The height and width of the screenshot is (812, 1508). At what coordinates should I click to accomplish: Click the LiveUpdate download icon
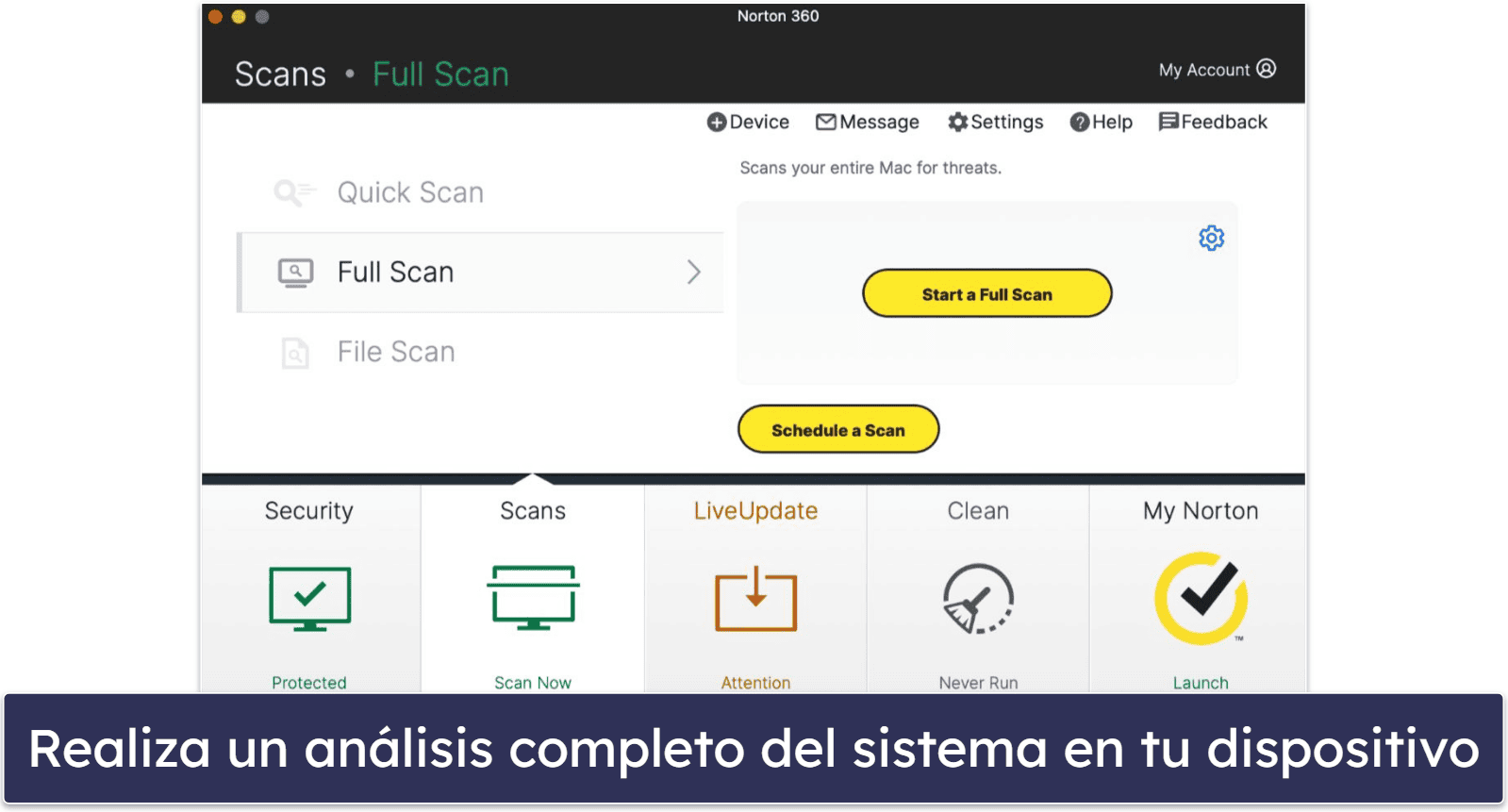pyautogui.click(x=755, y=599)
